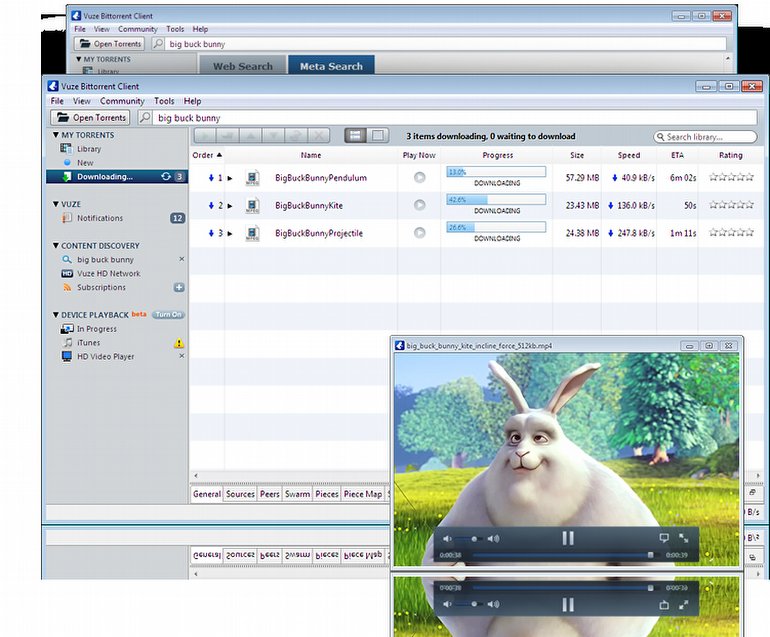Click the Notifications count badge
Image resolution: width=770 pixels, height=637 pixels.
[x=177, y=218]
